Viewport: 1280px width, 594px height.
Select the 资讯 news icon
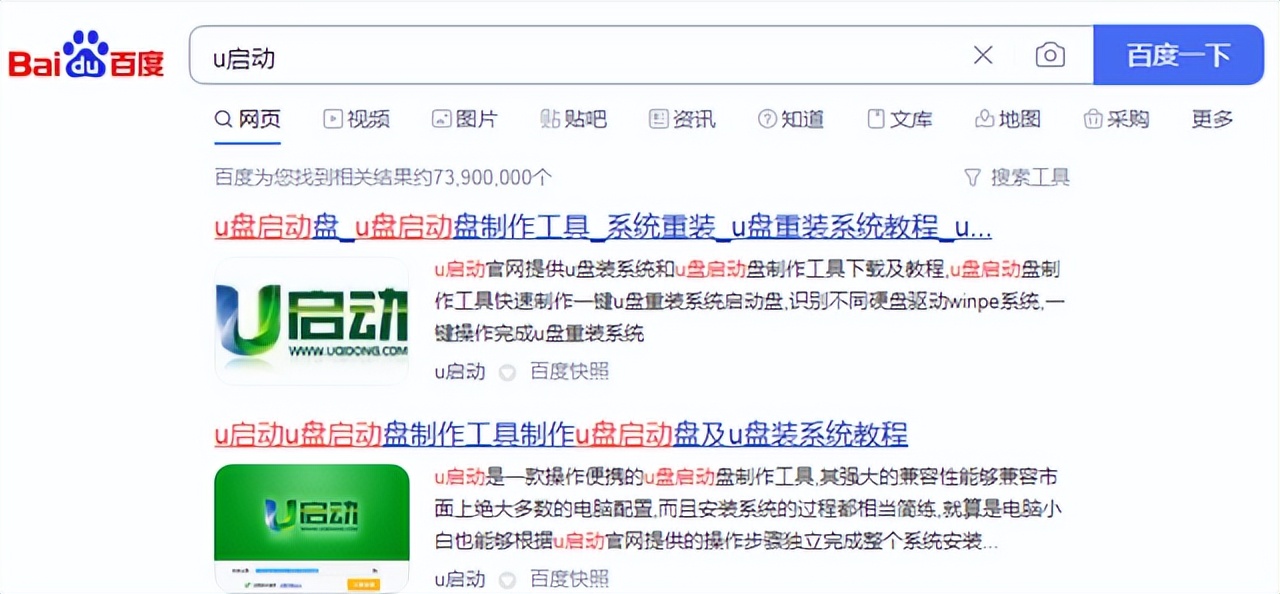point(657,118)
